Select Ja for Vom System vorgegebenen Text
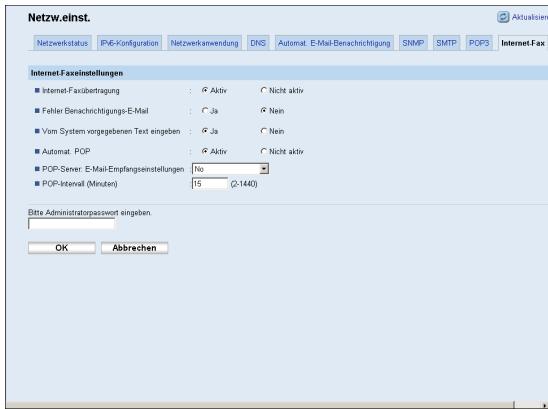The image size is (548, 409). pyautogui.click(x=205, y=131)
